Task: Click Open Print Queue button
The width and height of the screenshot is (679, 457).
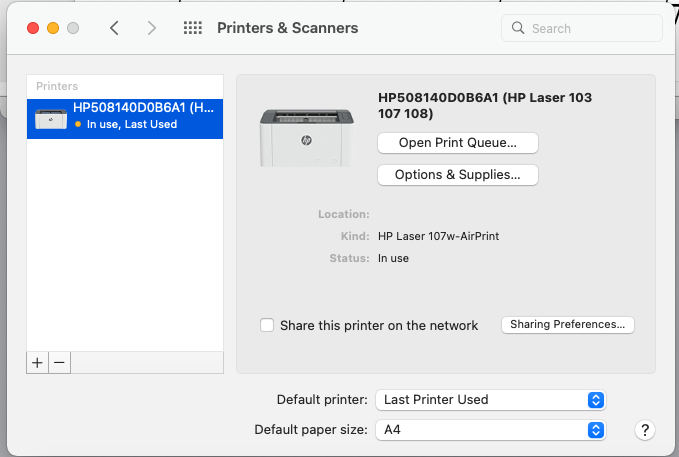Action: tap(458, 143)
